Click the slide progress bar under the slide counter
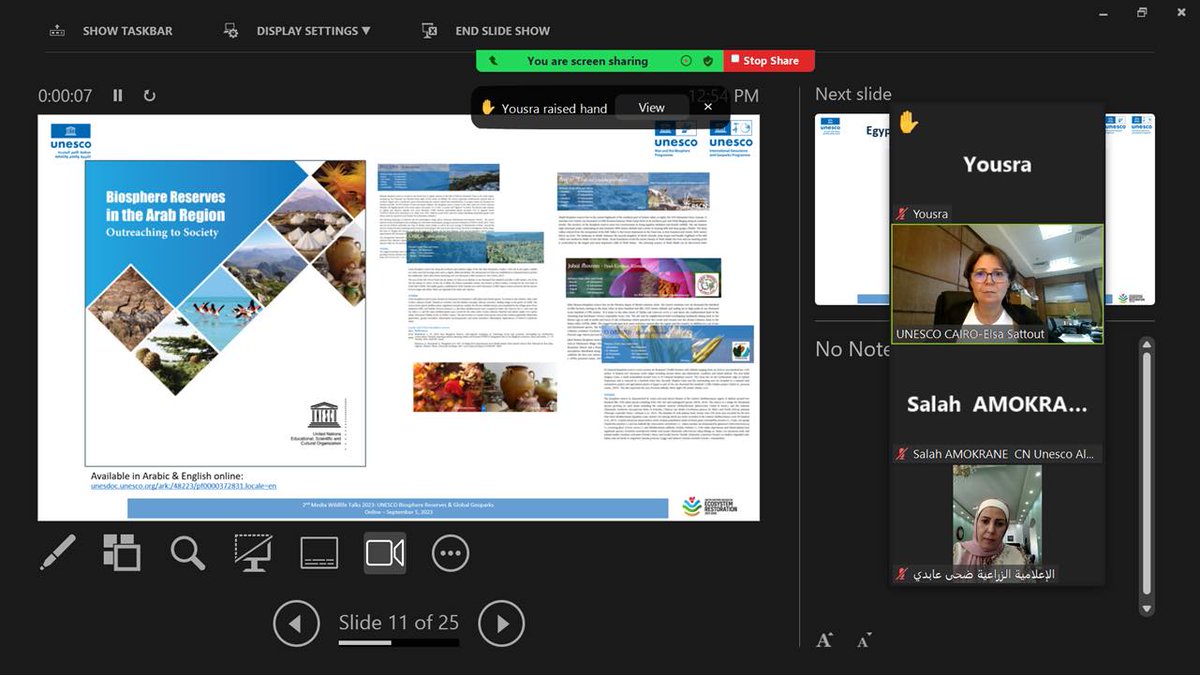The image size is (1200, 675). pyautogui.click(x=398, y=643)
